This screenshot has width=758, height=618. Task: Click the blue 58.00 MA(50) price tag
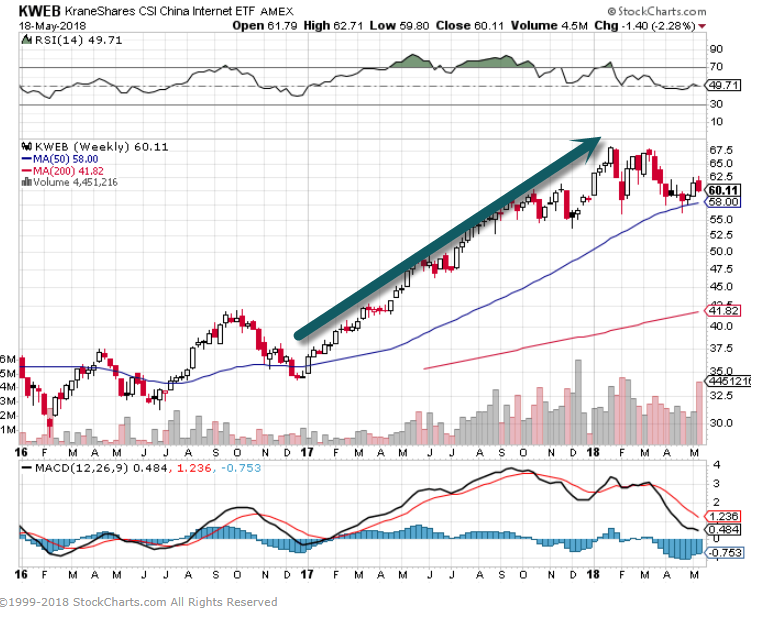pos(723,202)
